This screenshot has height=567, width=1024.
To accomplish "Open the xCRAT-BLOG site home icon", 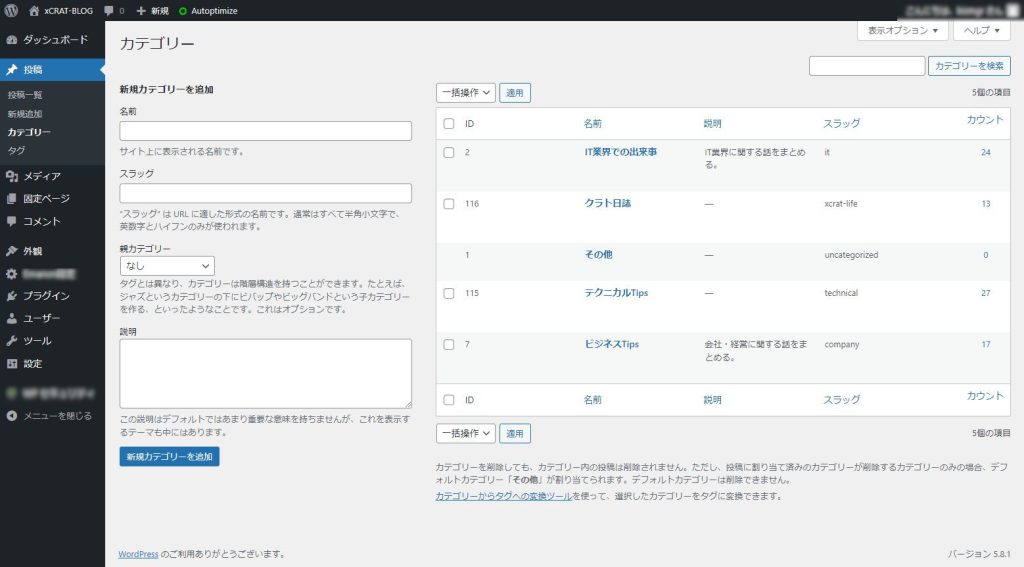I will coord(34,10).
